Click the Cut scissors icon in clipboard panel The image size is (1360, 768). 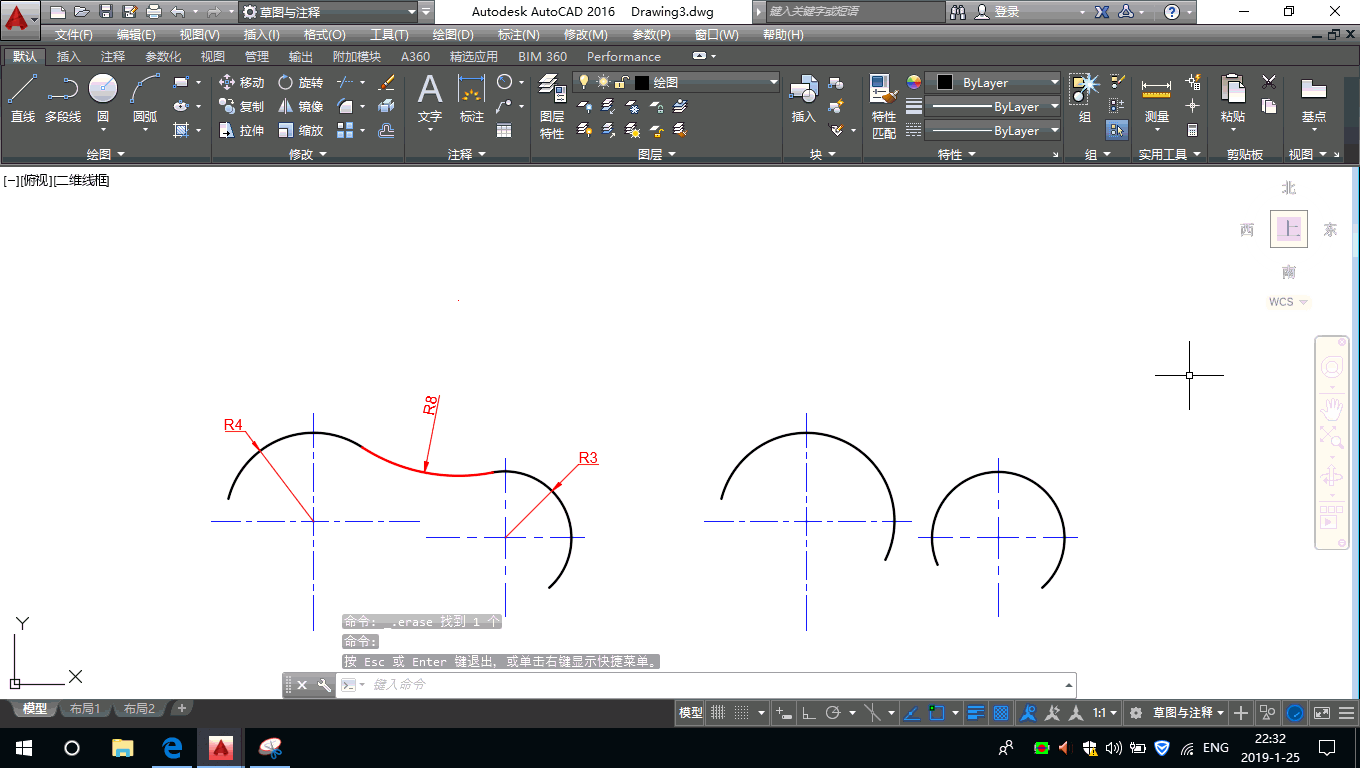pyautogui.click(x=1269, y=82)
